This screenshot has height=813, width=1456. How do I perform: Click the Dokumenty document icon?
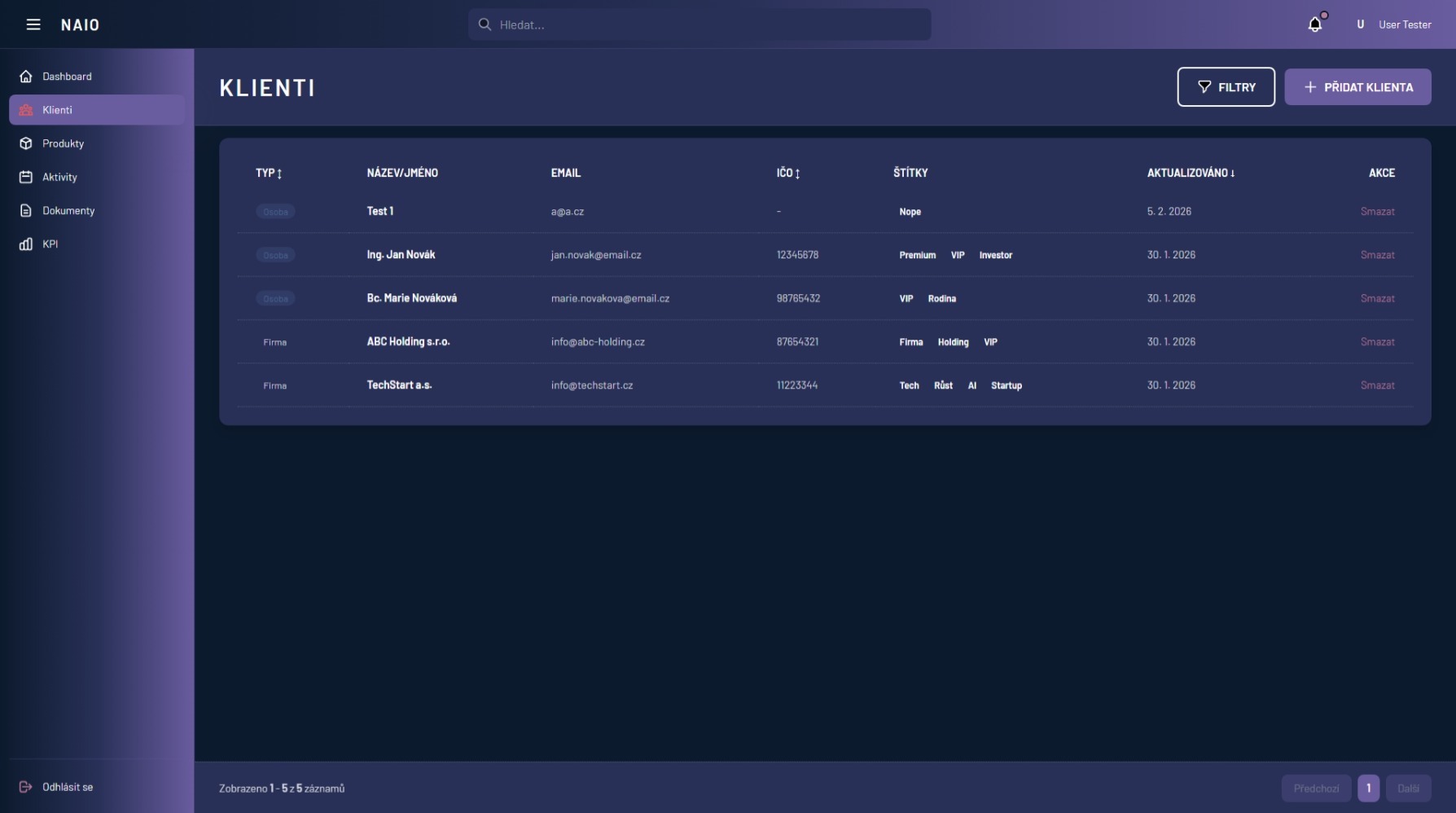25,210
